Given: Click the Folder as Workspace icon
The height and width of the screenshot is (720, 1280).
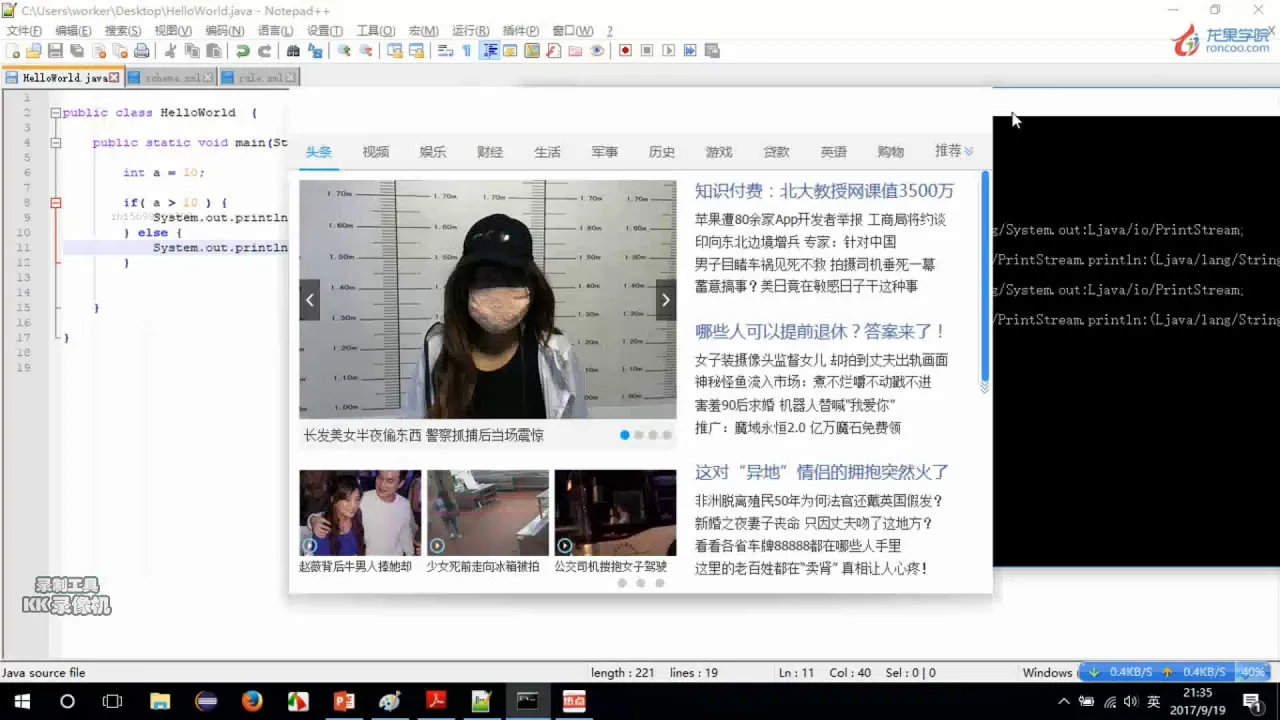Looking at the screenshot, I should (x=576, y=51).
